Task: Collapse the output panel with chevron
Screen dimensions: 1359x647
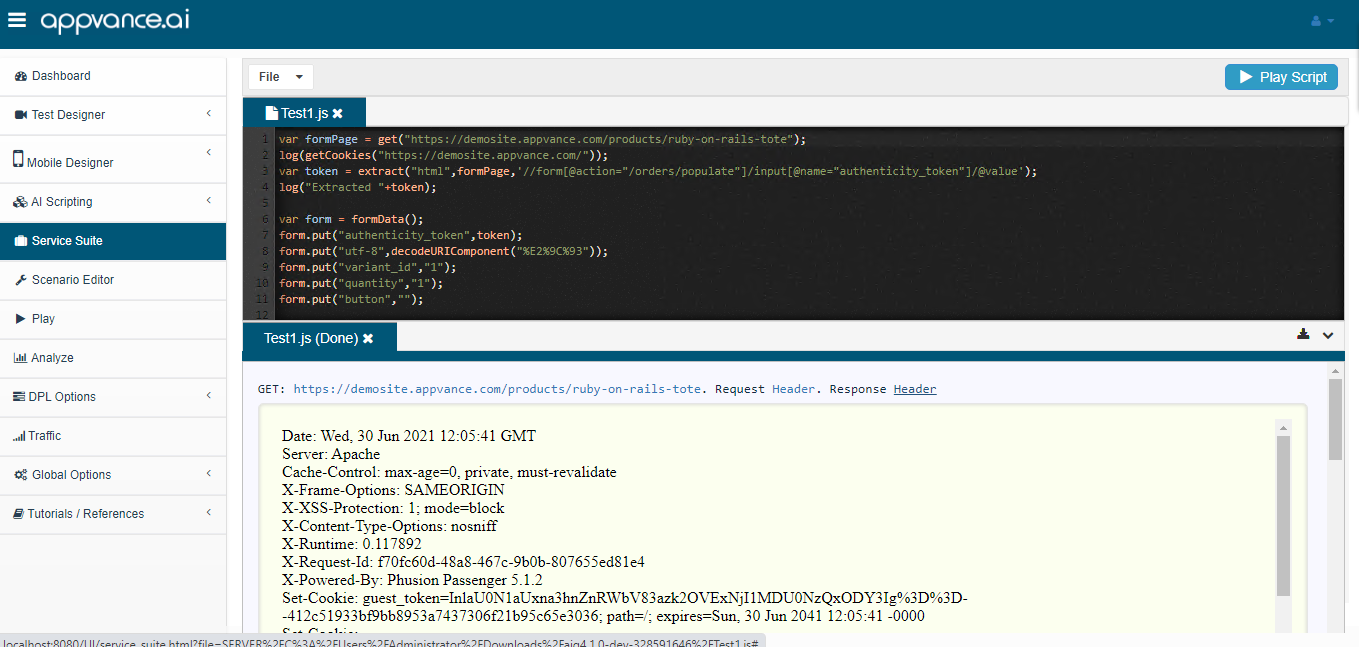Action: click(1328, 336)
